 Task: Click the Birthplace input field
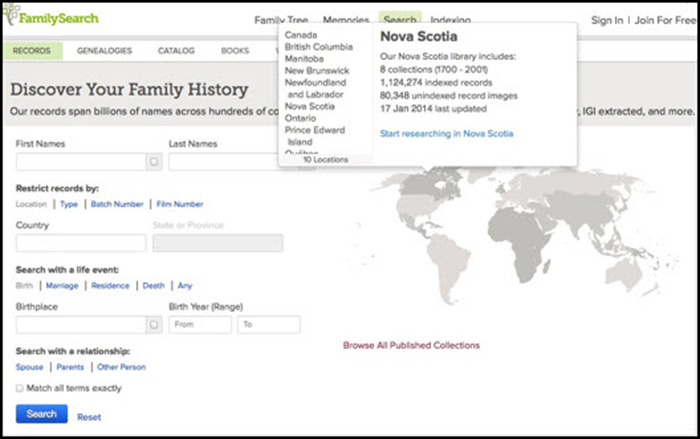point(81,325)
